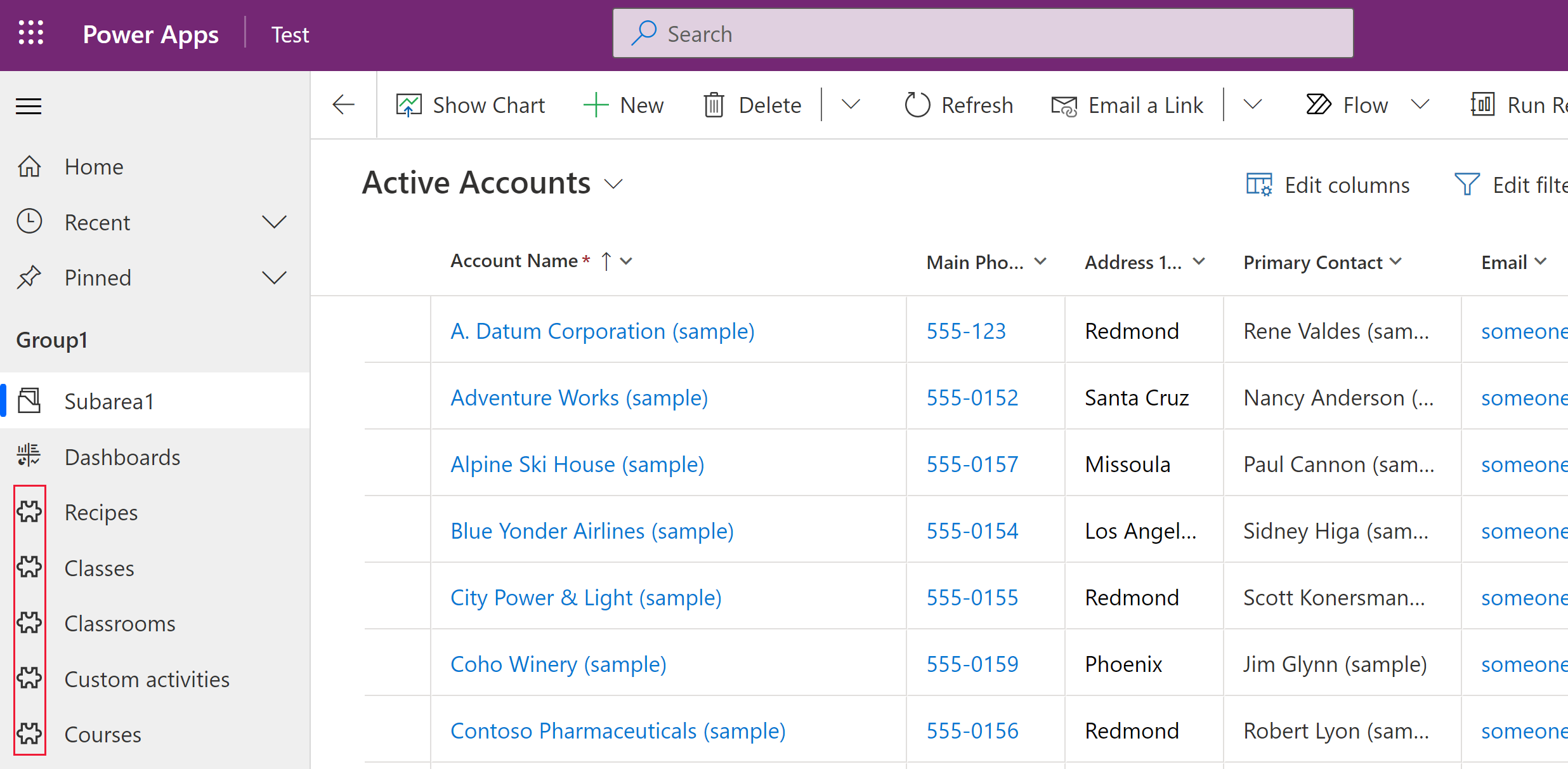1568x769 pixels.
Task: Click the hamburger menu icon
Action: click(x=29, y=105)
